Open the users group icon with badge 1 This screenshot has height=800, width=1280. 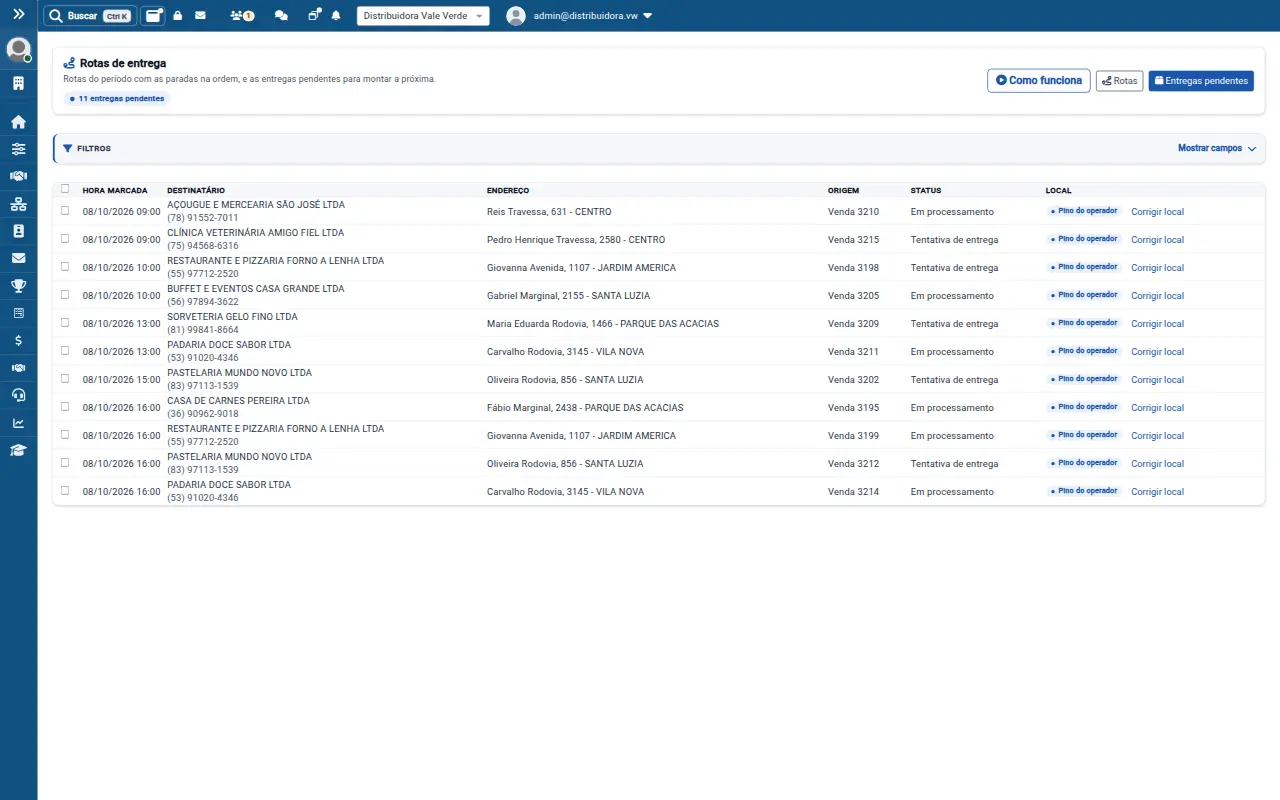[241, 16]
